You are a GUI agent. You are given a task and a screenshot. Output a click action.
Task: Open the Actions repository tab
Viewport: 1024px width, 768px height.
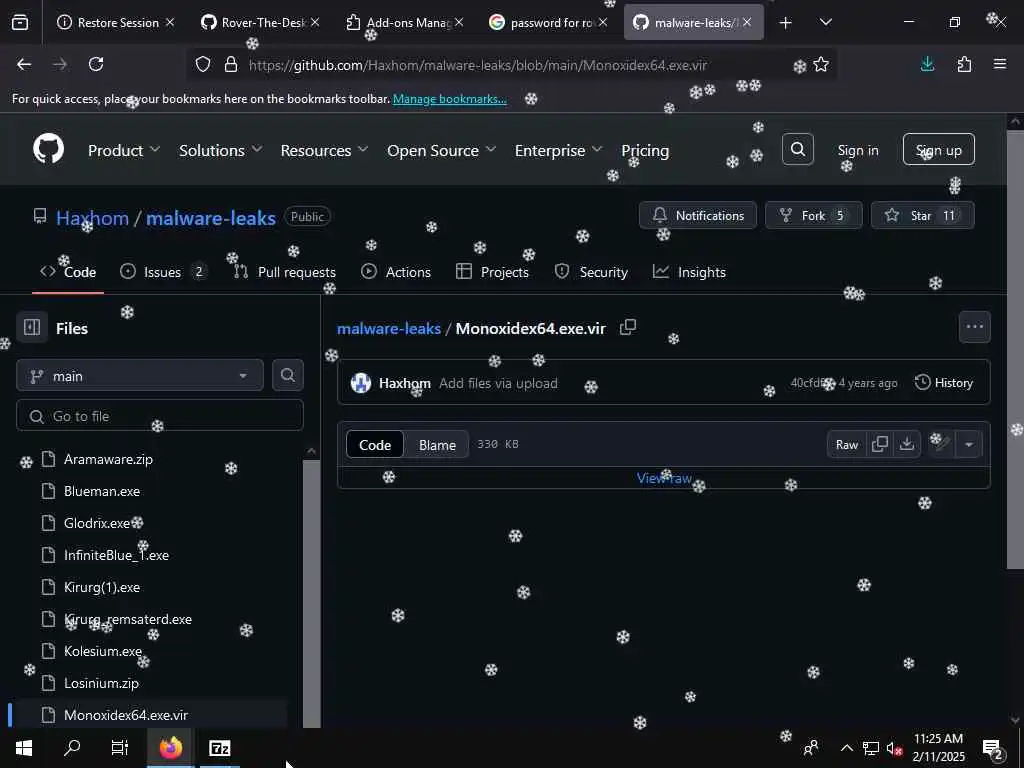(x=396, y=272)
